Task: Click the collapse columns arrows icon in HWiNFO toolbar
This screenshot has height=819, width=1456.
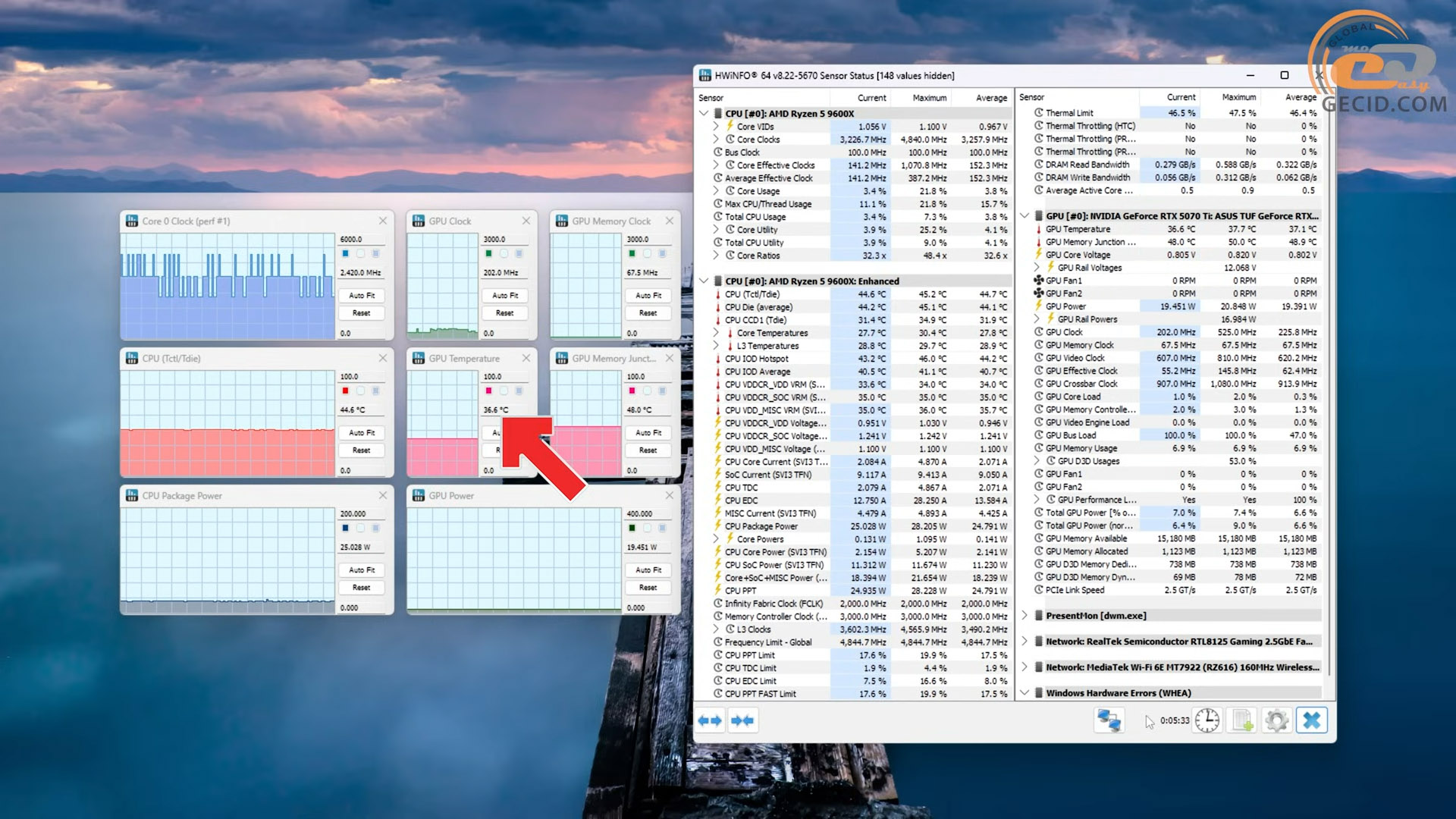Action: (742, 720)
